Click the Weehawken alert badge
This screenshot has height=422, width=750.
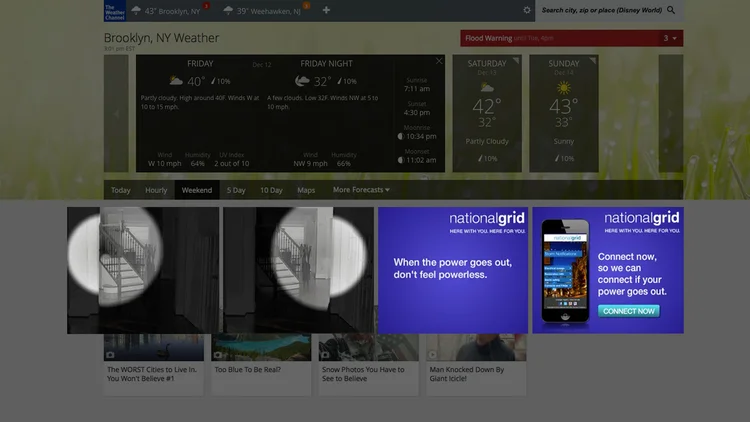point(306,6)
